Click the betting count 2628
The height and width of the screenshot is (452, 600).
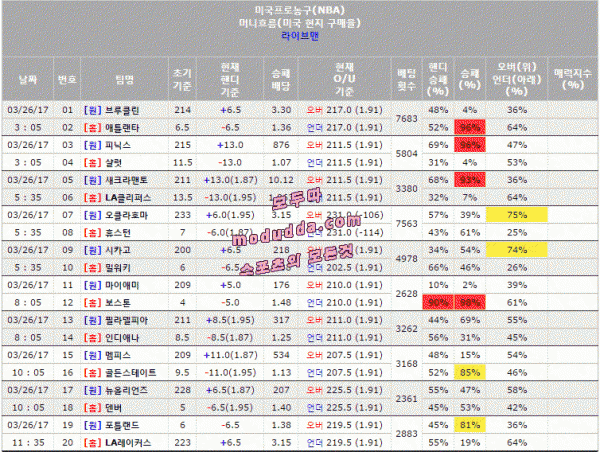coord(406,294)
